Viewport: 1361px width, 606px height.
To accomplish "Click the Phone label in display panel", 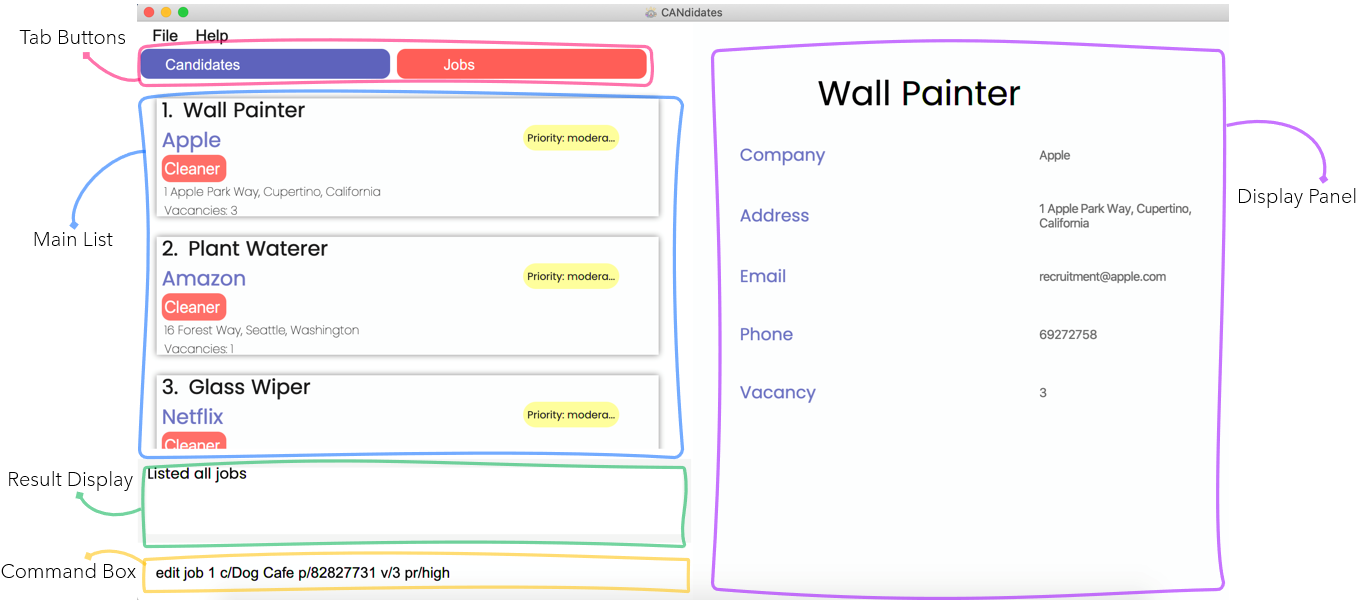I will [766, 335].
